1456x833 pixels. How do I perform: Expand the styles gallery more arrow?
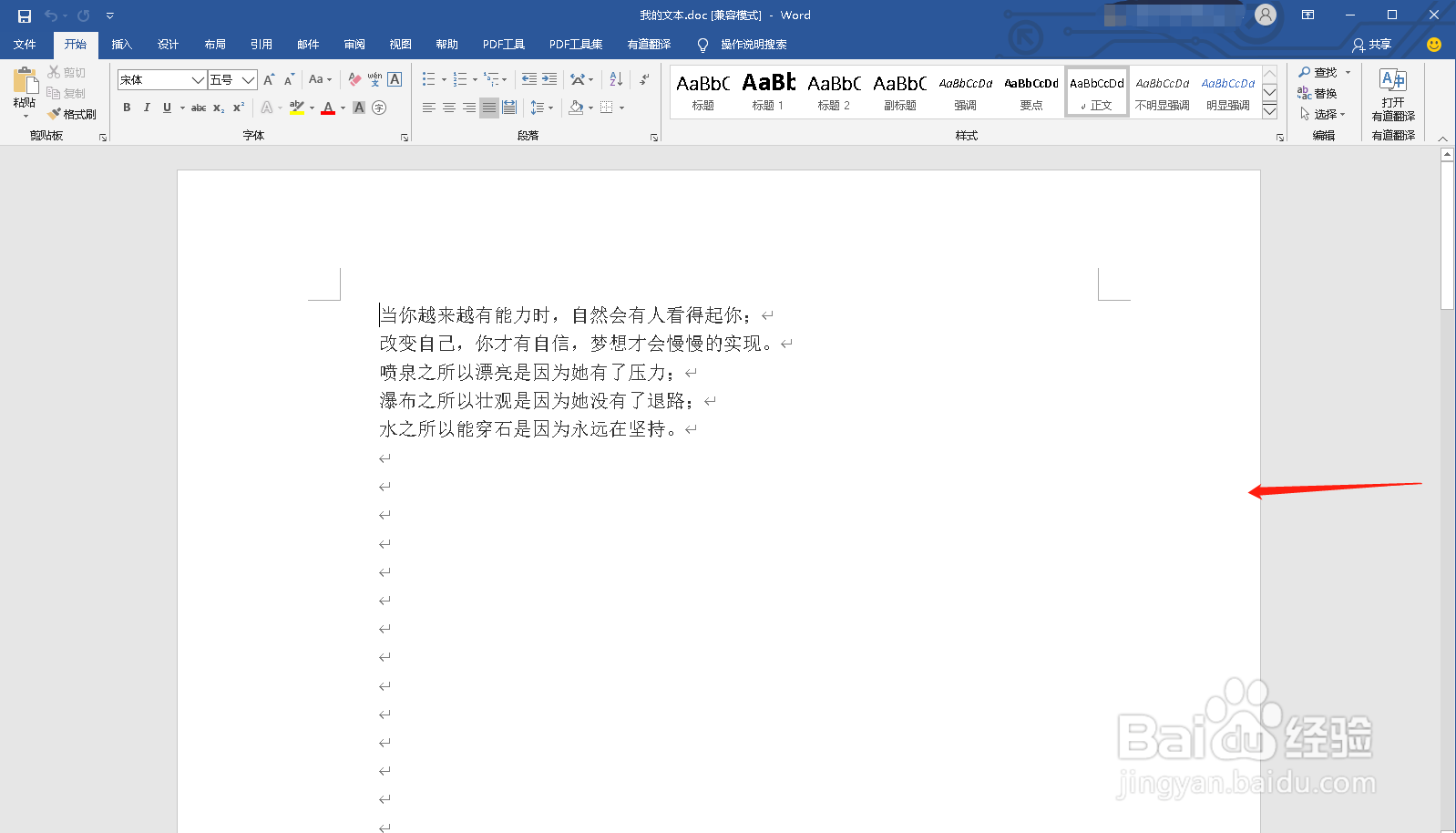tap(1270, 111)
